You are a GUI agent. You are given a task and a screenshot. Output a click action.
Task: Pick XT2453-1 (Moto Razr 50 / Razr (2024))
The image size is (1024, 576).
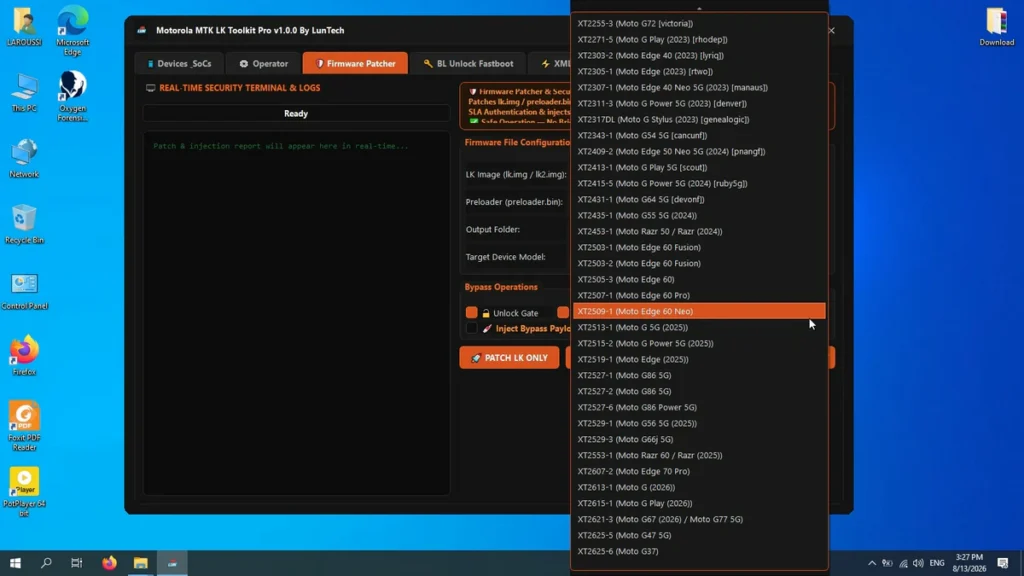click(x=699, y=231)
